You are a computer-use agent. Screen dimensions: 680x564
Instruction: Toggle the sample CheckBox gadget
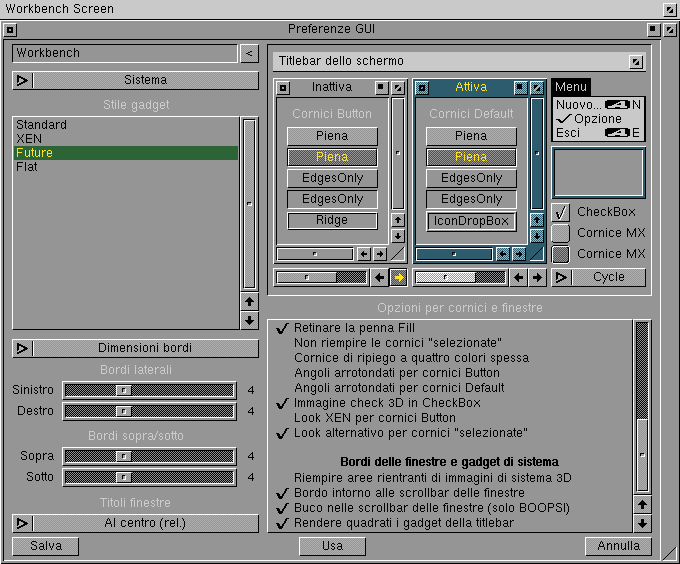(x=561, y=212)
